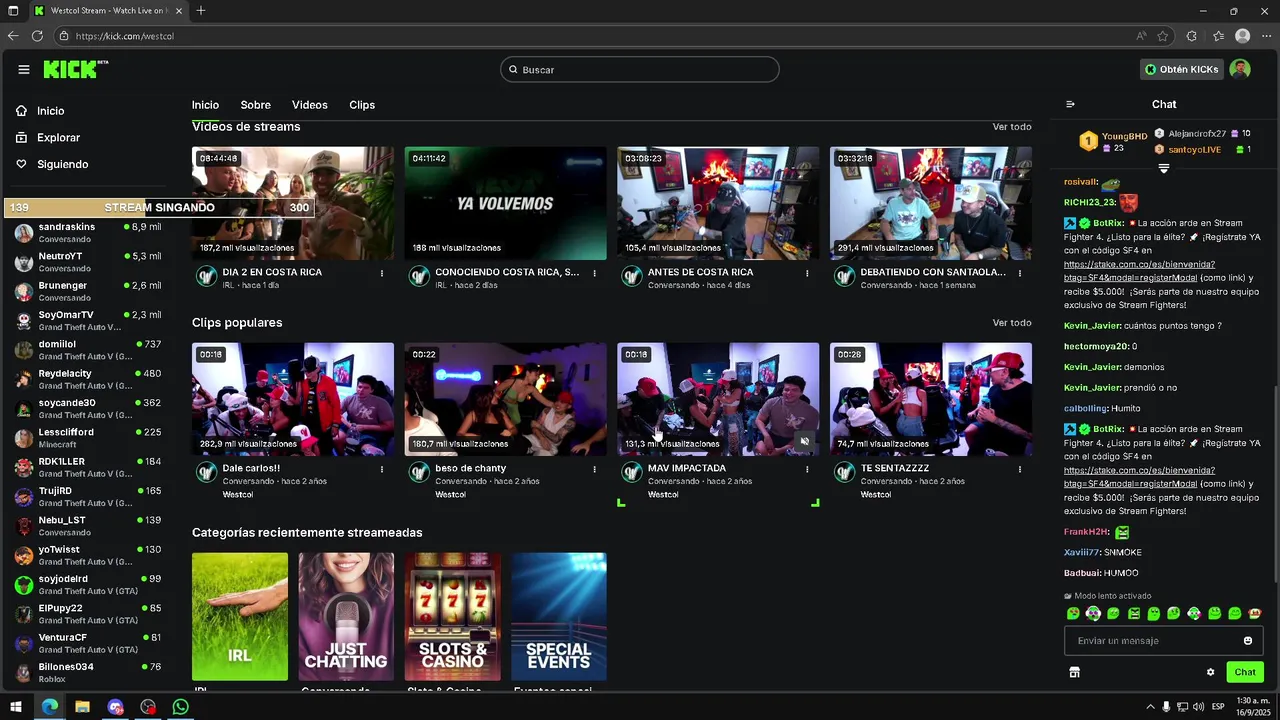1280x720 pixels.
Task: Unmute the MAV IMPACTADA clip preview
Action: point(804,441)
